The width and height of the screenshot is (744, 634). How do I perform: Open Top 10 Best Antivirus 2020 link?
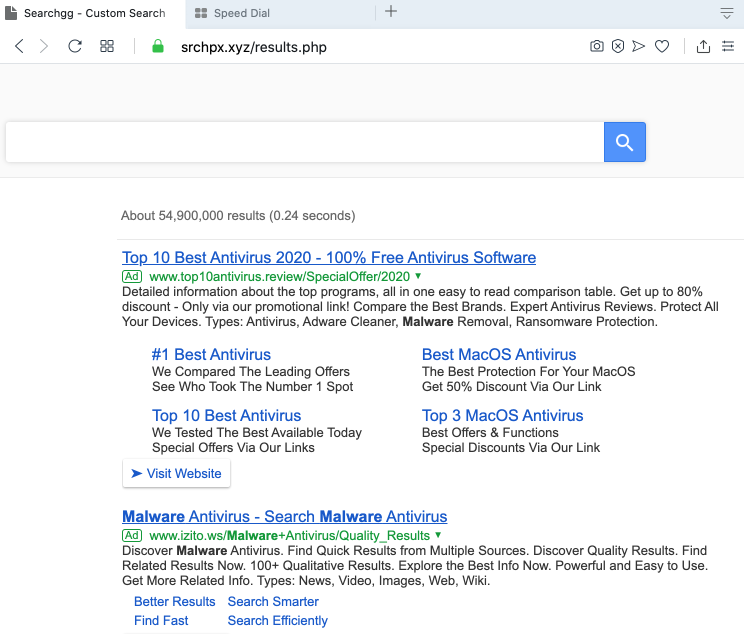[329, 257]
